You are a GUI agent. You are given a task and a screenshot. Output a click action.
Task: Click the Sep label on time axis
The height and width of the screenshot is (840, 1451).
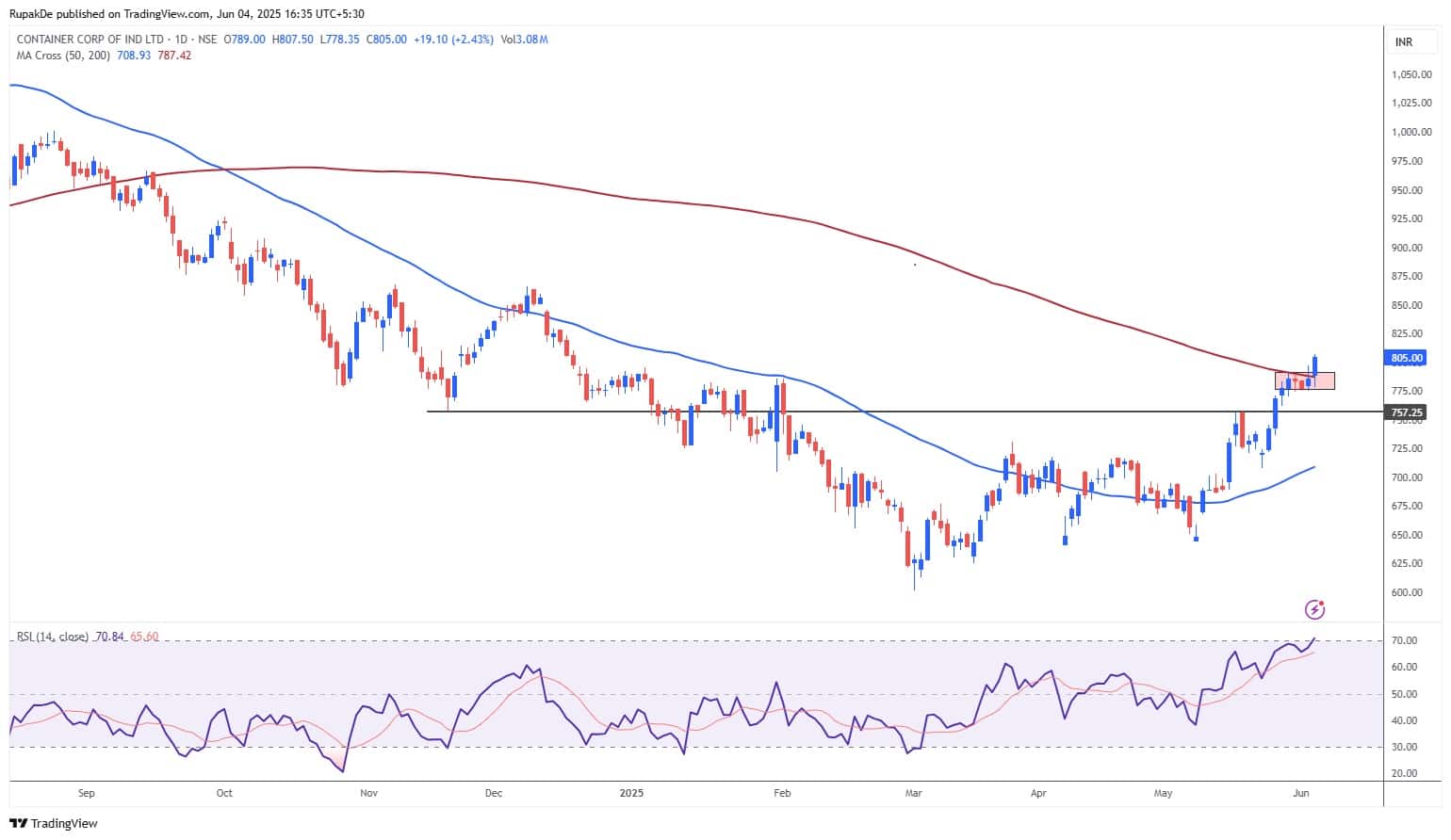pyautogui.click(x=86, y=793)
